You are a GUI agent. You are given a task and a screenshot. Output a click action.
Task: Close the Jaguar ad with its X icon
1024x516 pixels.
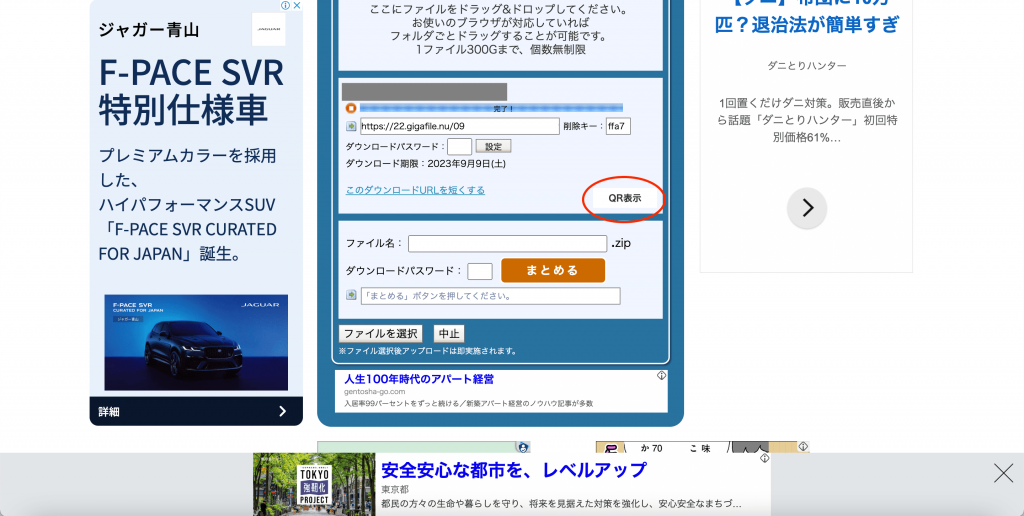[x=296, y=5]
